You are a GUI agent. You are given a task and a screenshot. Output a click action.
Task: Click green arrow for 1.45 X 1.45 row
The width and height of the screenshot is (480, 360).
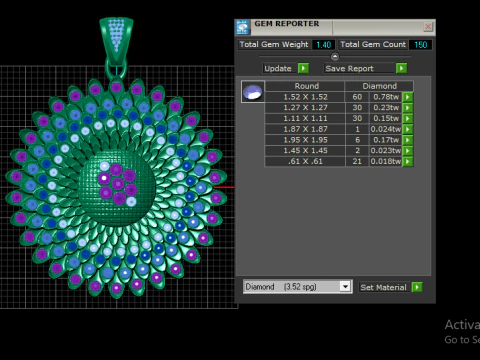point(408,151)
